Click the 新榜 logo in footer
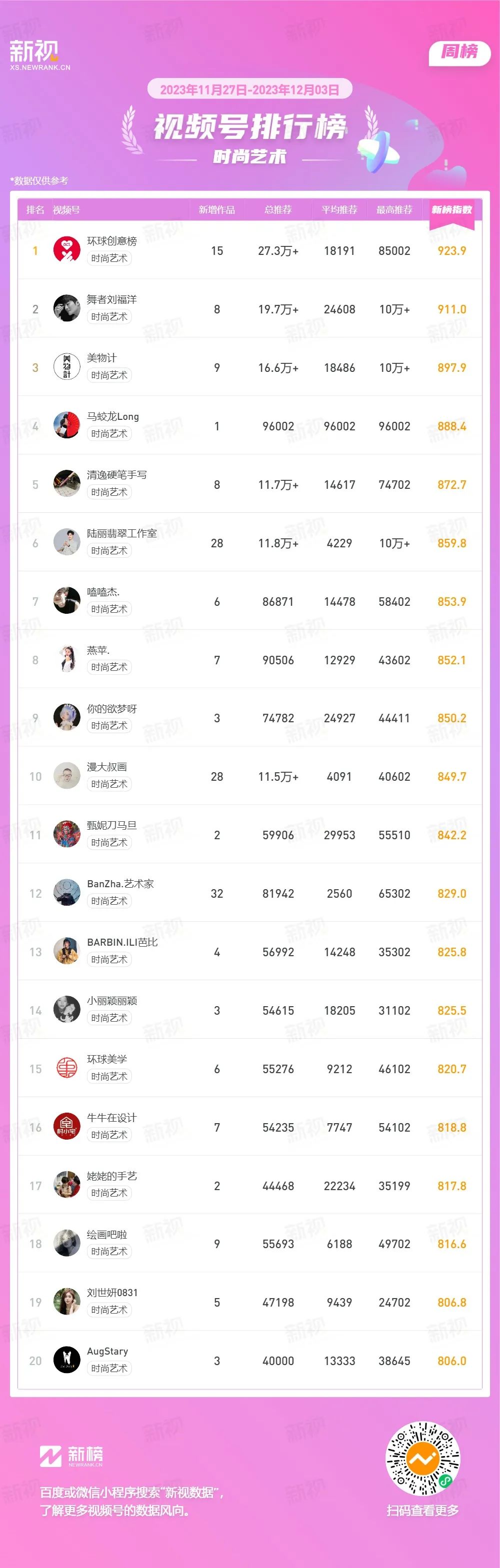500x1568 pixels. [x=72, y=1456]
